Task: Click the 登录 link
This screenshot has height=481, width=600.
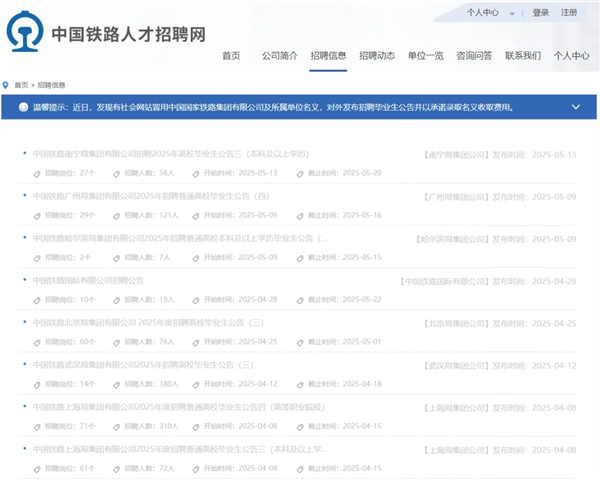Action: [x=541, y=13]
